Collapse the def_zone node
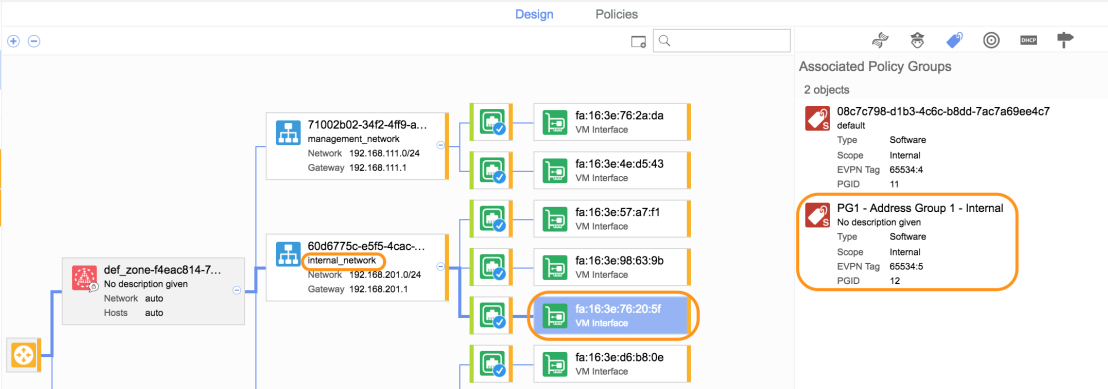Image resolution: width=1108 pixels, height=389 pixels. point(237,290)
